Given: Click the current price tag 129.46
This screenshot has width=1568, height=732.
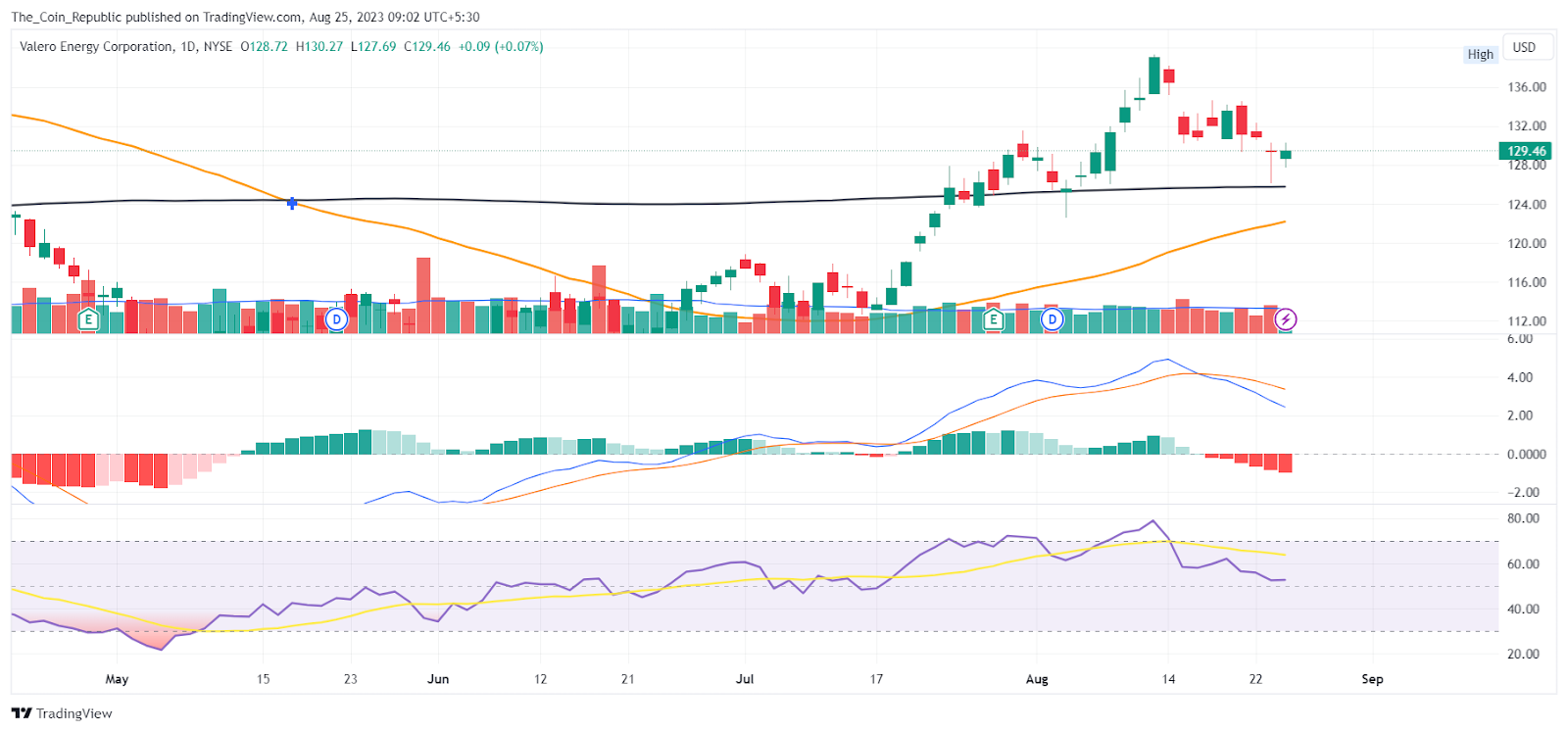Looking at the screenshot, I should click(x=1526, y=151).
